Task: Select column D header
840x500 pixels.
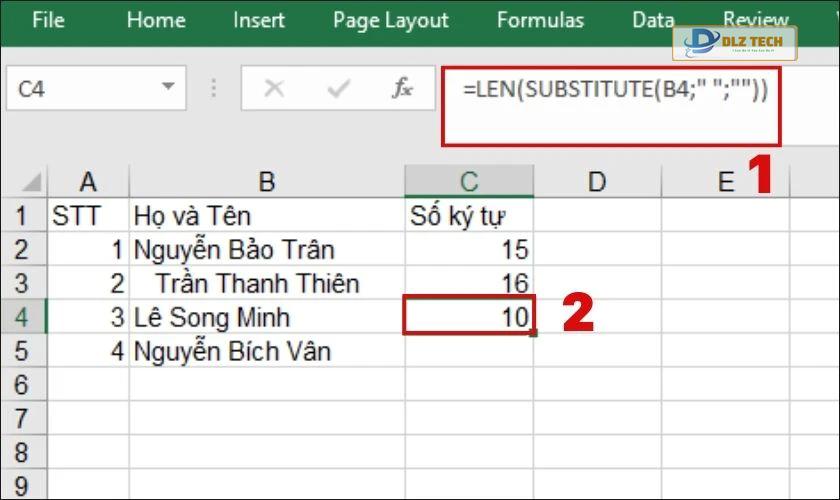Action: [x=597, y=182]
